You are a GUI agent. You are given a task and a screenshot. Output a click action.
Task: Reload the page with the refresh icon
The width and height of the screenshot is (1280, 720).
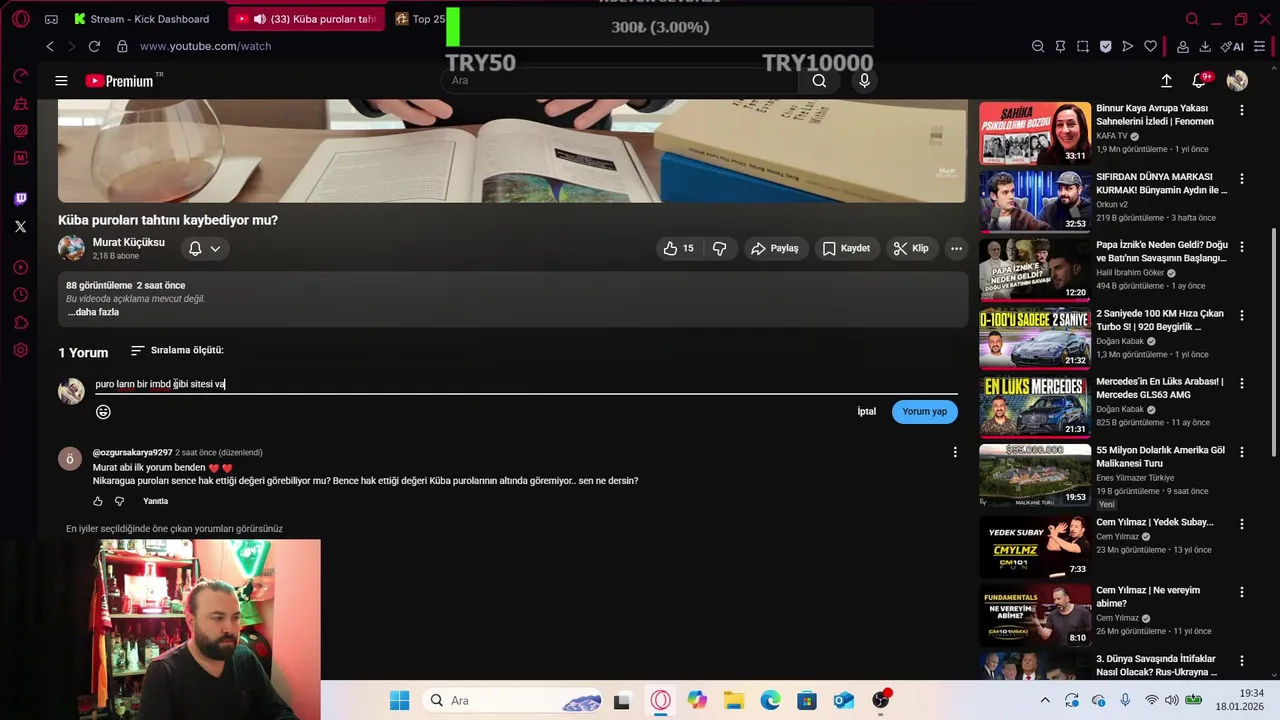(94, 46)
